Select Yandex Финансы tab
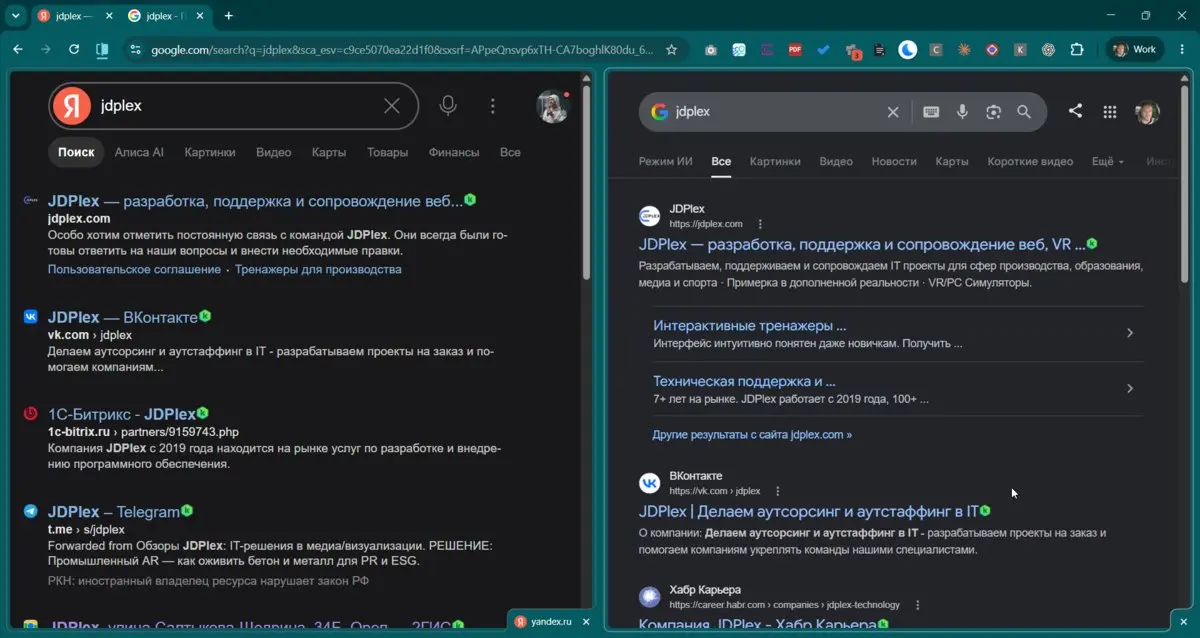1200x638 pixels. pyautogui.click(x=454, y=152)
